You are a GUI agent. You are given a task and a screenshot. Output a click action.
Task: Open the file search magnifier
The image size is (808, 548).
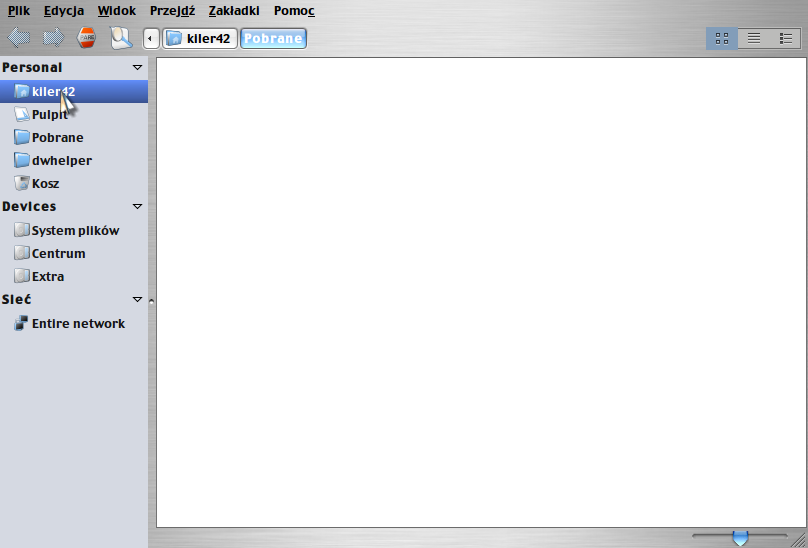(121, 38)
